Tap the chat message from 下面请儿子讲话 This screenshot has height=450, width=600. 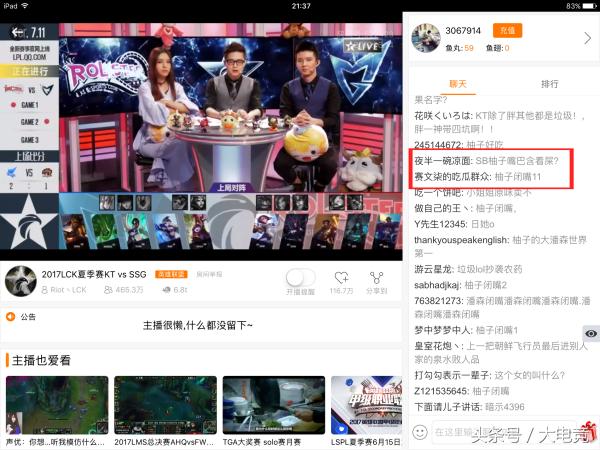(x=469, y=407)
